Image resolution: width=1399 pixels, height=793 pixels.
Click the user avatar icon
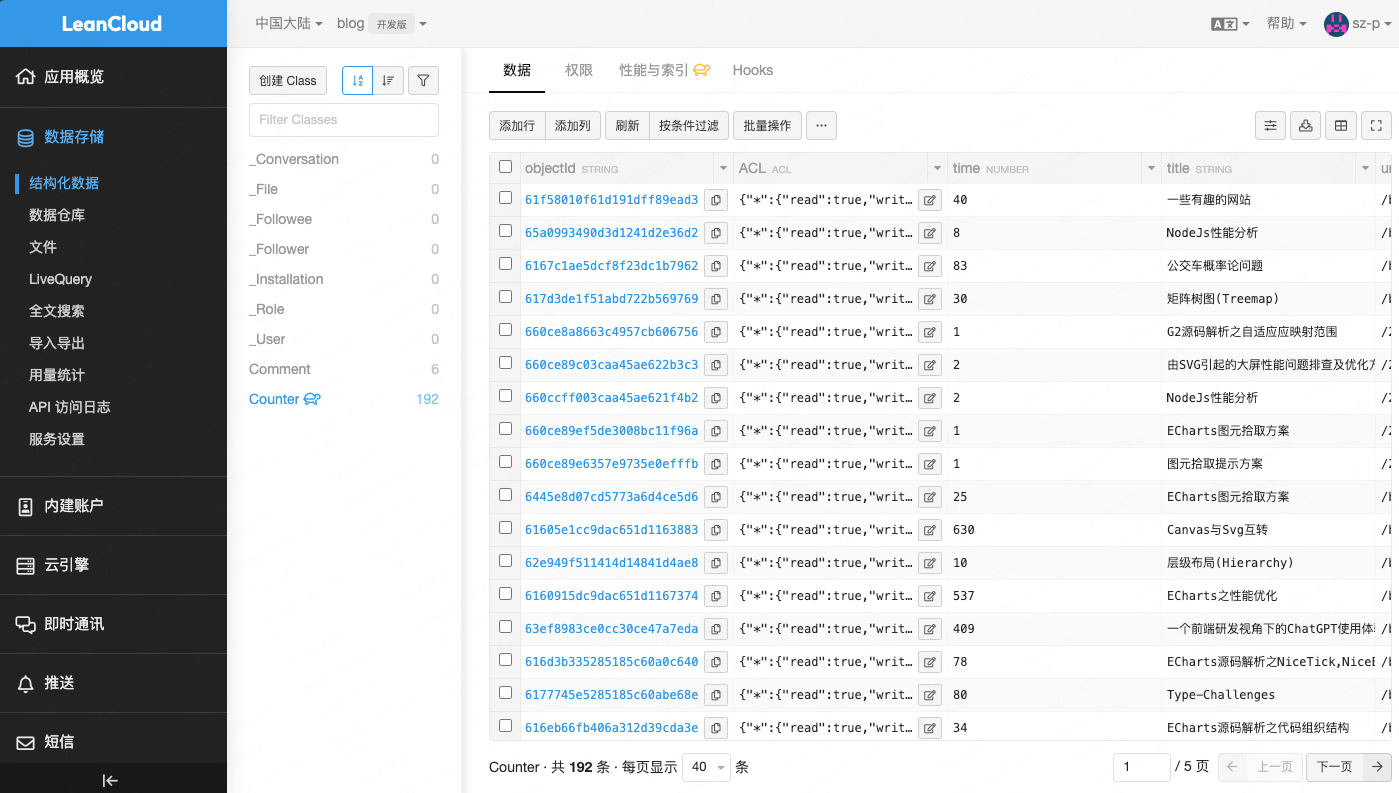1336,24
